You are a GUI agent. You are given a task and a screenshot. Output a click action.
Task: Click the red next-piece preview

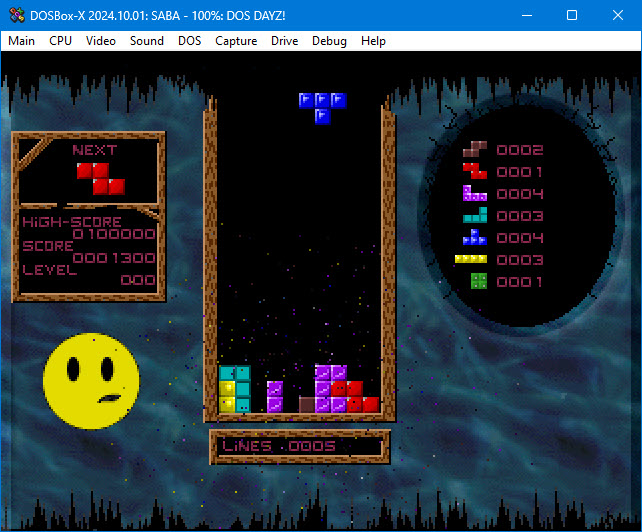[x=101, y=179]
